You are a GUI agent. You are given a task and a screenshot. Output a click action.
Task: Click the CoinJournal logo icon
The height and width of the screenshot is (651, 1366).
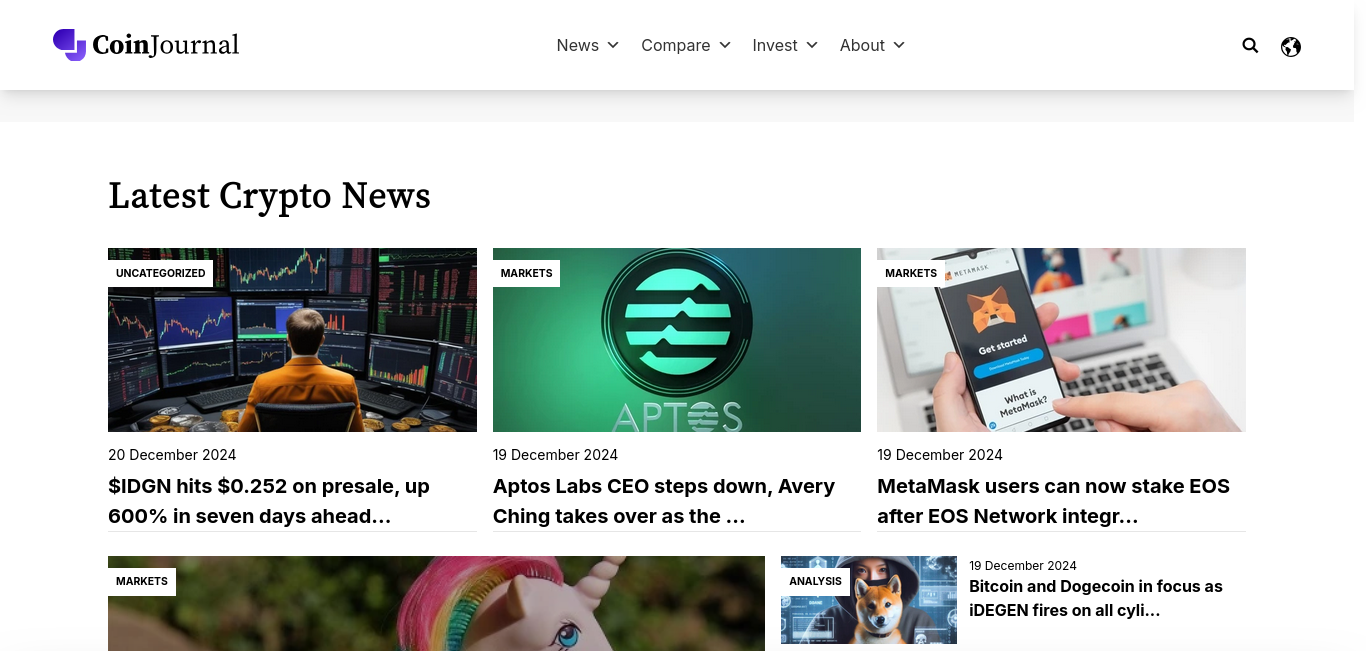click(x=70, y=45)
